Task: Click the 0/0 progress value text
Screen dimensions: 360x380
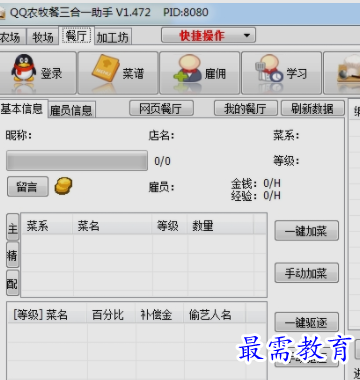Action: pos(162,161)
